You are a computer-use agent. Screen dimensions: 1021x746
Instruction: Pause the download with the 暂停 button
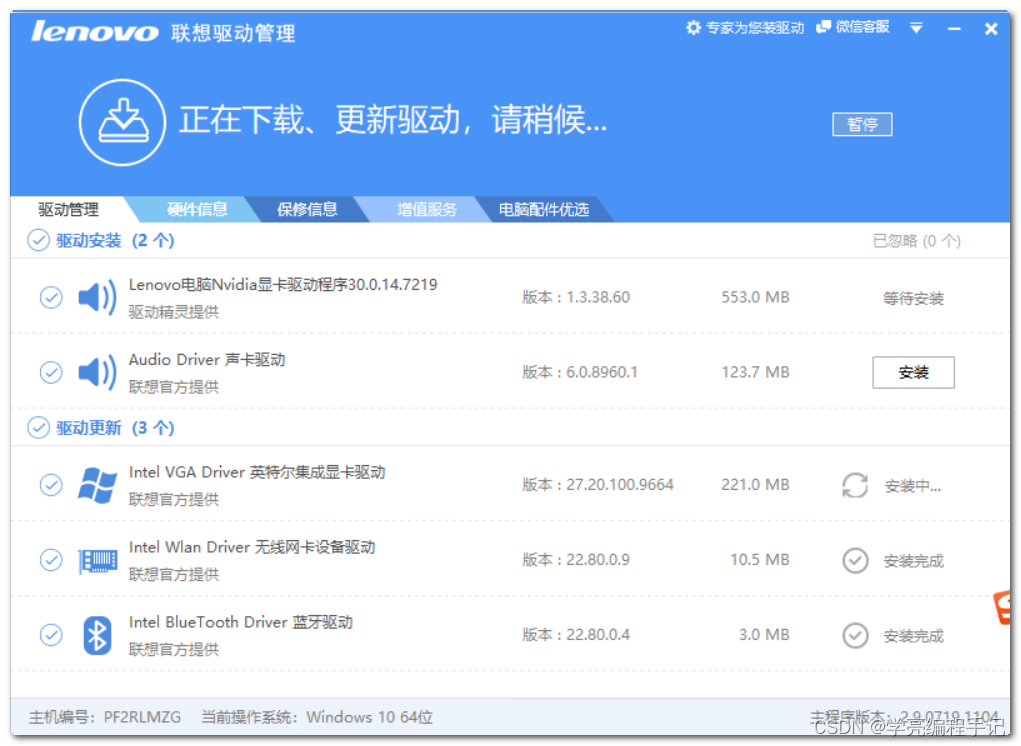click(x=862, y=124)
